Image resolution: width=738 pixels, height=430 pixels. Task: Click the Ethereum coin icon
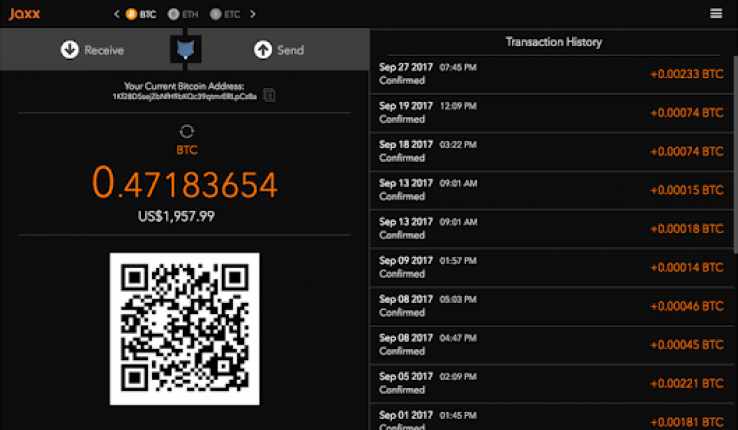coord(173,14)
